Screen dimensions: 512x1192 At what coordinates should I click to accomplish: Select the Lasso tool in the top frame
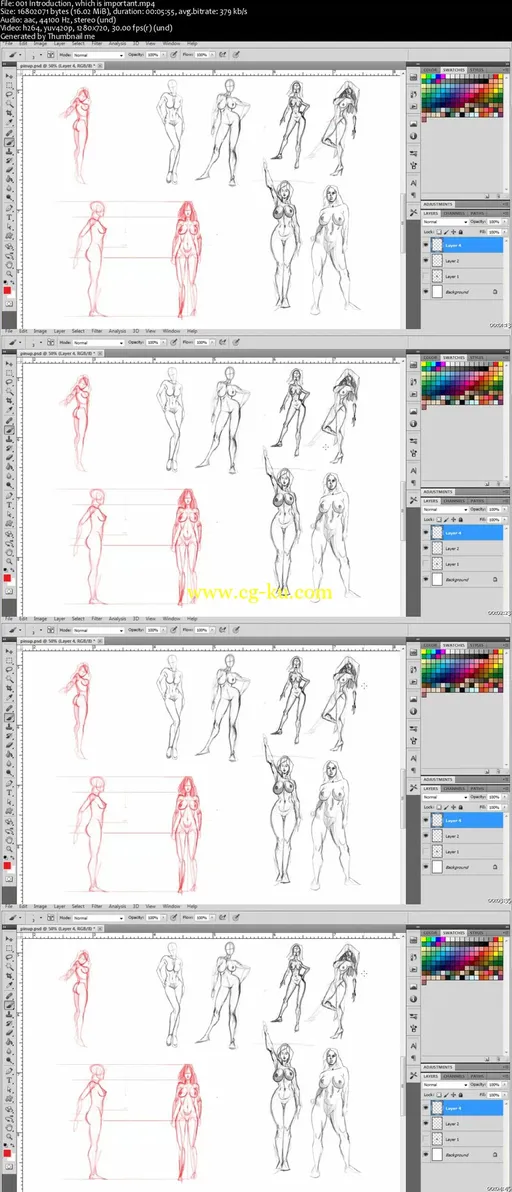[9, 94]
